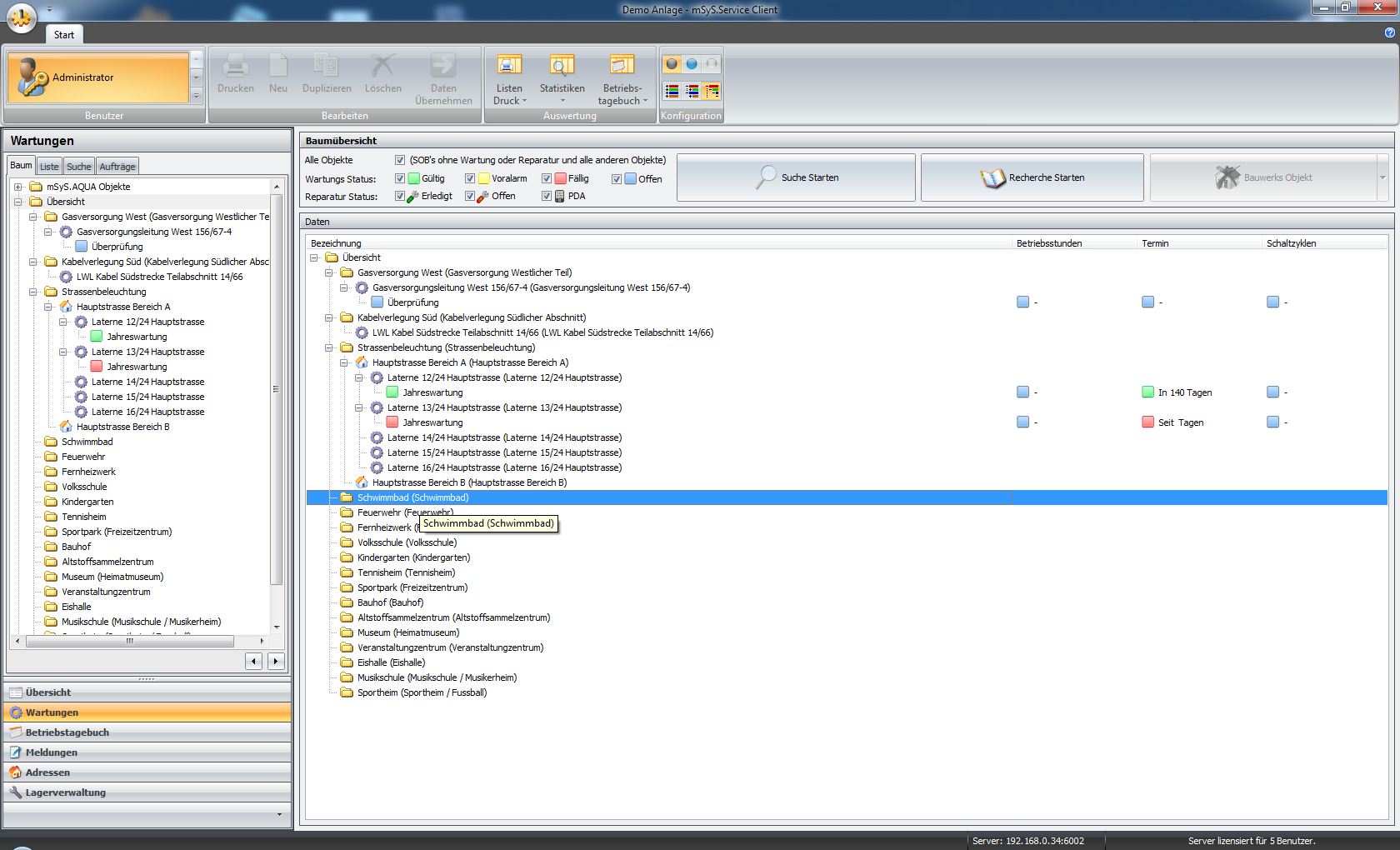Image resolution: width=1400 pixels, height=850 pixels.
Task: Select the dark gray sphere configuration icon
Action: coord(672,64)
